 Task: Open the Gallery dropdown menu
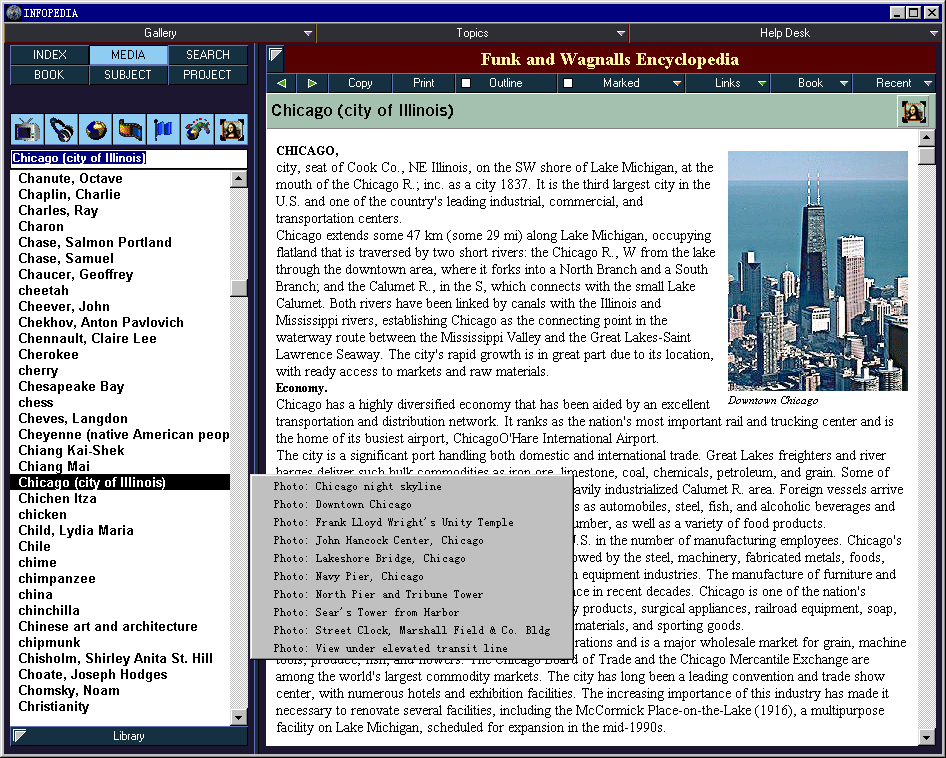(160, 33)
